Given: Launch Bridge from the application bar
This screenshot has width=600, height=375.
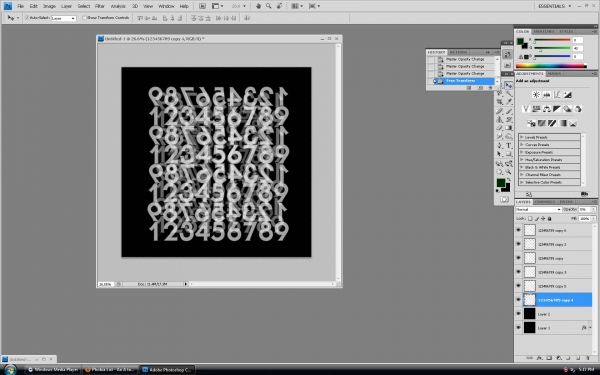Looking at the screenshot, I should coord(202,6).
